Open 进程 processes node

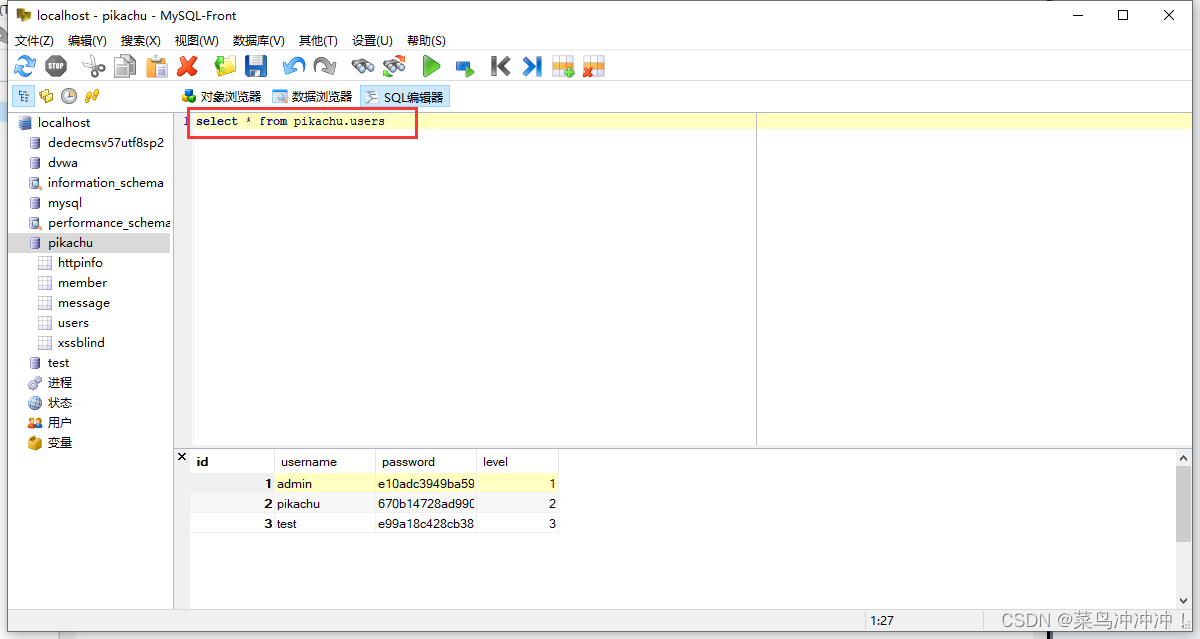(60, 383)
